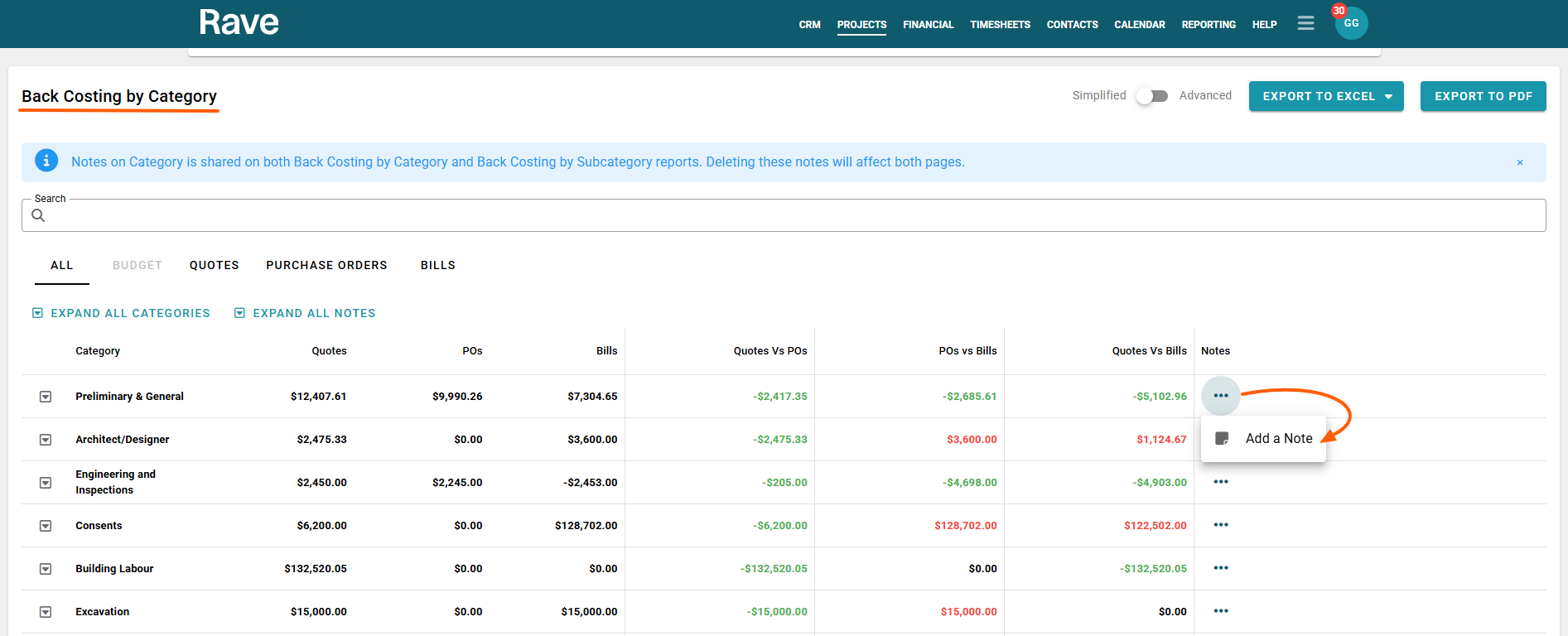Screen dimensions: 1568x636
Task: Open three-dot notes menu for Building Labour
Action: pyautogui.click(x=1220, y=568)
